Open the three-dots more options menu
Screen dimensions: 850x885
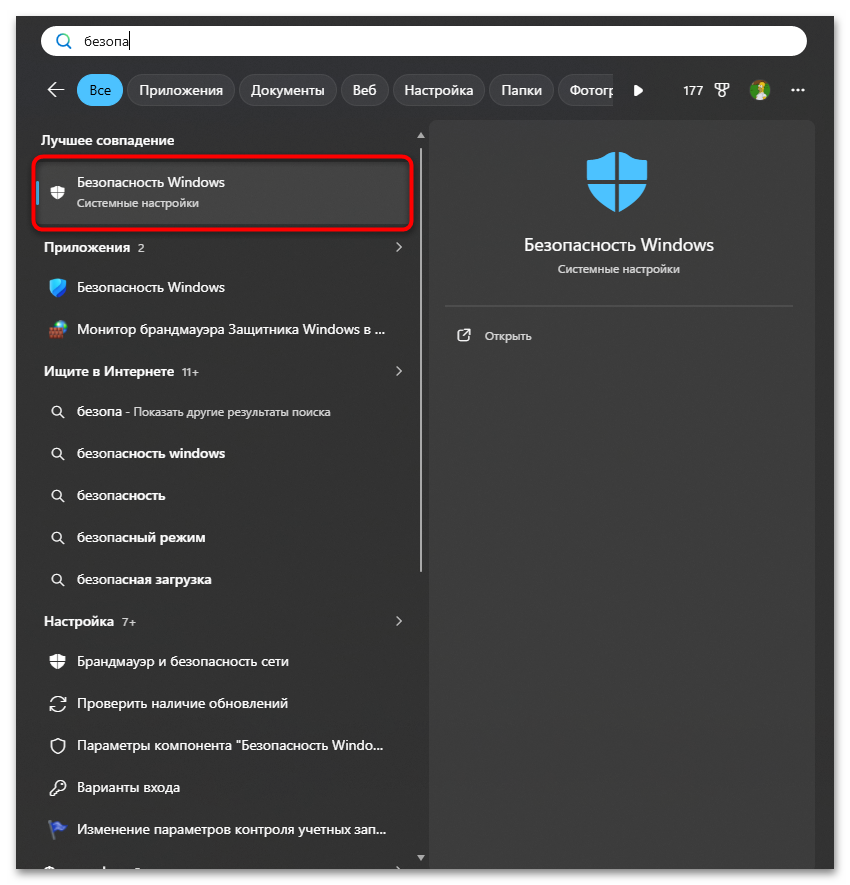[x=798, y=90]
